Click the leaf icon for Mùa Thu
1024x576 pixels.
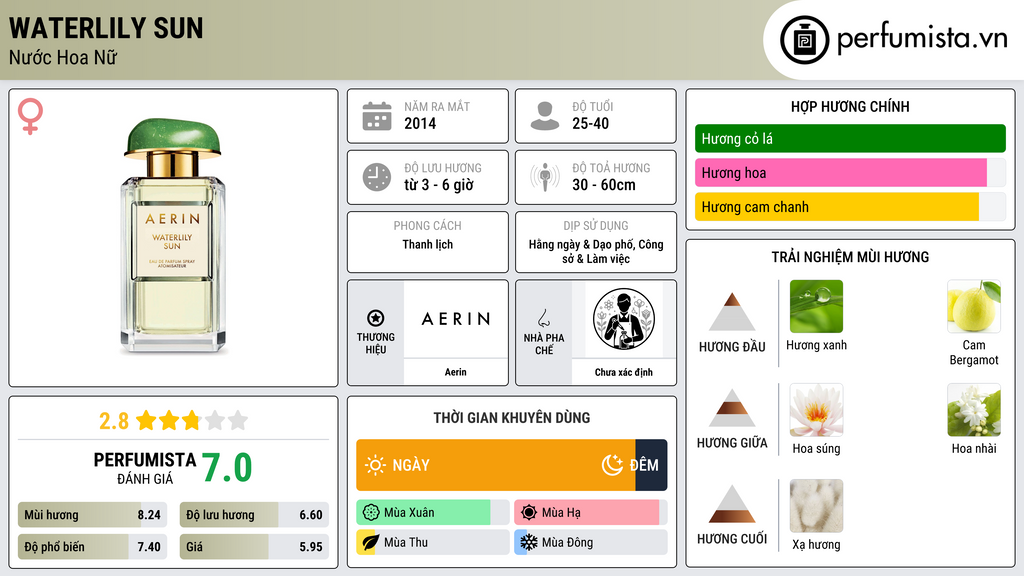(370, 543)
